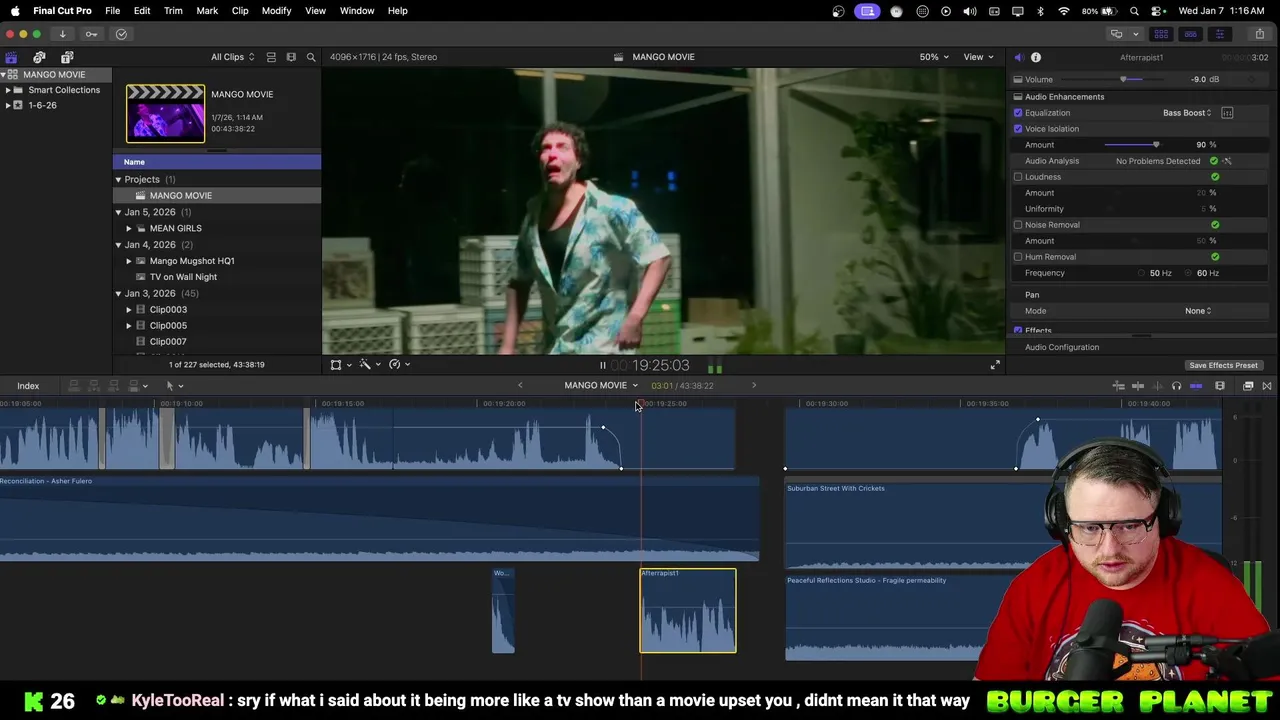Image resolution: width=1280 pixels, height=720 pixels.
Task: Show the Audio inspector speaker icon
Action: tap(1018, 58)
